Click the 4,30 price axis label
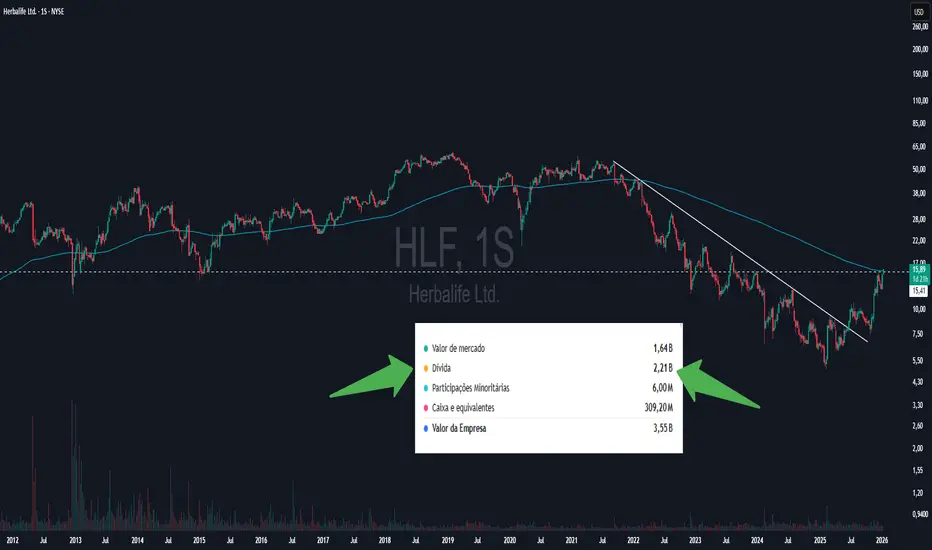Screen dimensions: 932x550 [918, 382]
